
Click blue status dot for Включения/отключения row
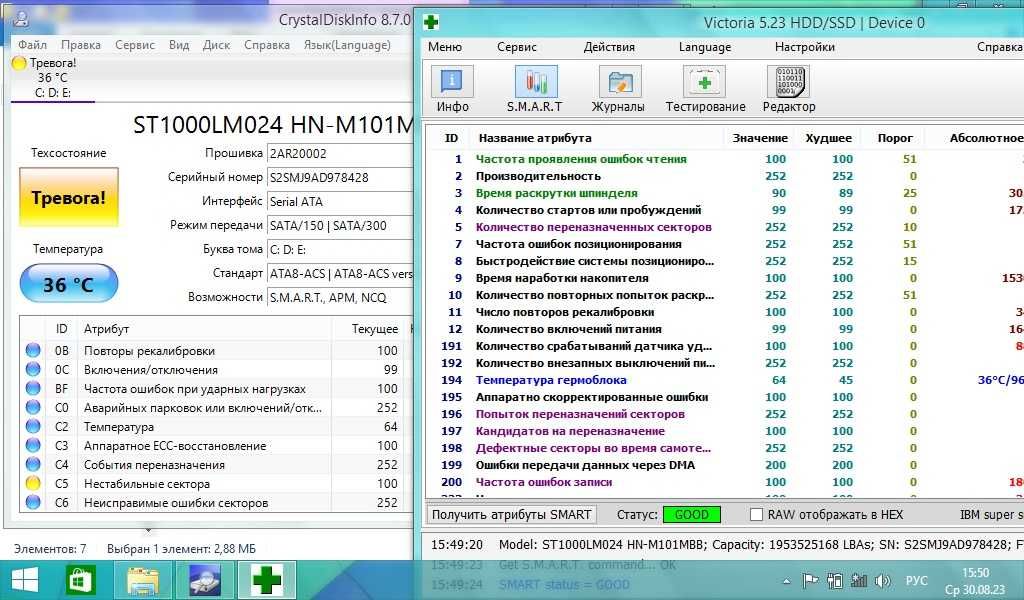[x=33, y=370]
